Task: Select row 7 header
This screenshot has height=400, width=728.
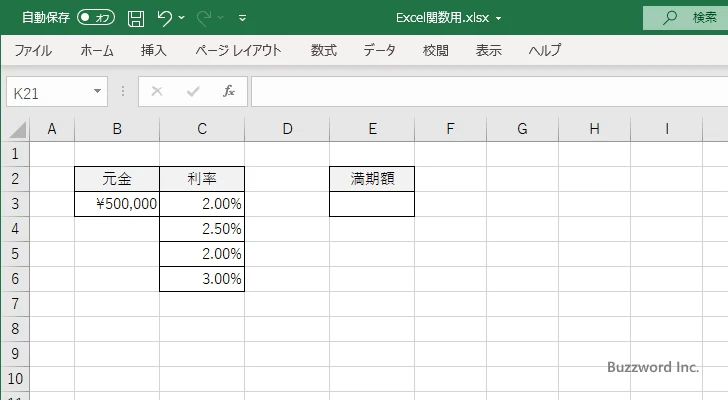Action: coord(15,304)
